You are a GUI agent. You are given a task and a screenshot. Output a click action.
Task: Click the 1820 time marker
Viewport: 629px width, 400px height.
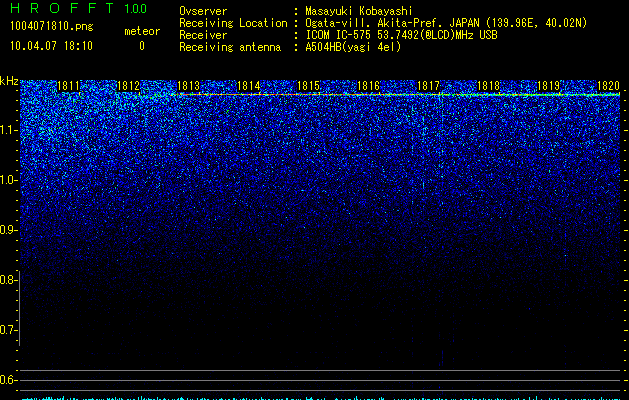(608, 86)
